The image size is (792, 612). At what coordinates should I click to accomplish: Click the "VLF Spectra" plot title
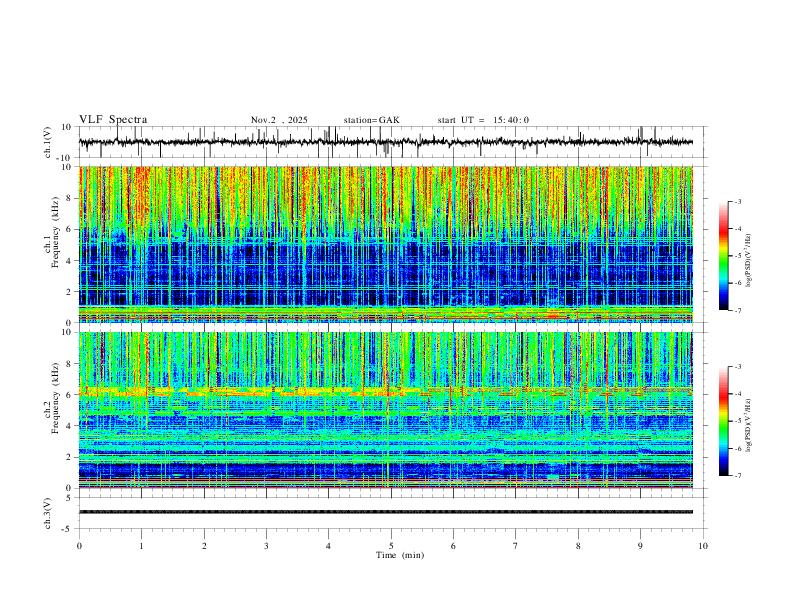point(113,120)
